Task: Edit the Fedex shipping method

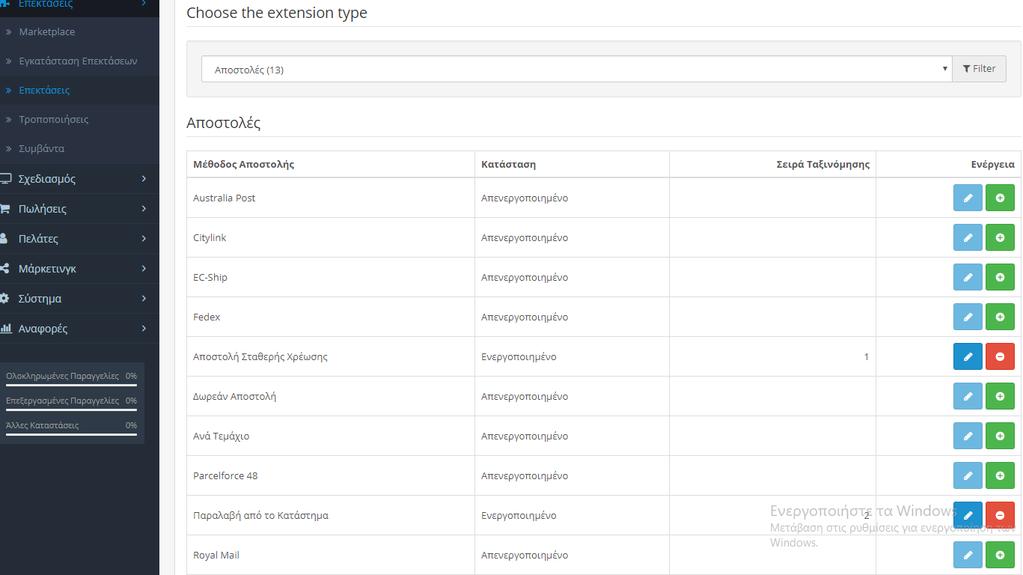Action: pyautogui.click(x=967, y=317)
